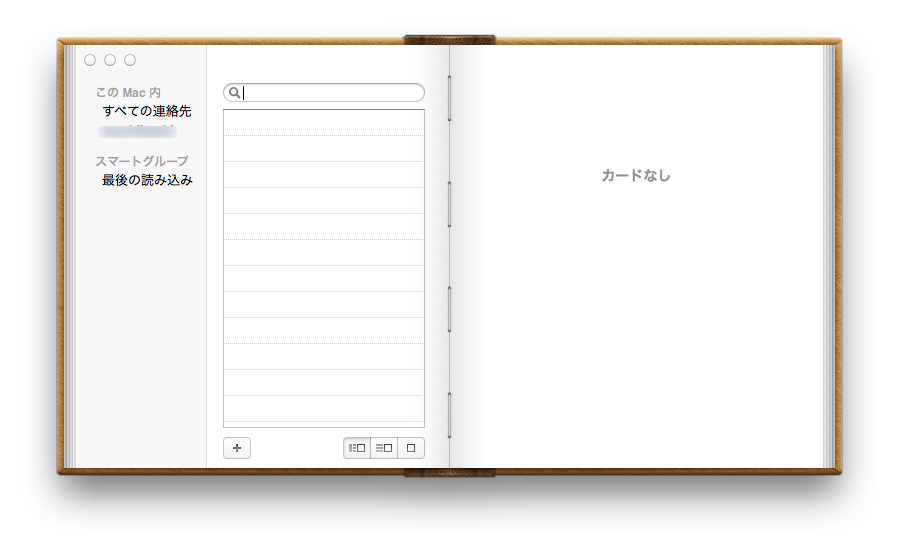The width and height of the screenshot is (899, 556).
Task: Select 最後の読み込み smart group
Action: [147, 180]
